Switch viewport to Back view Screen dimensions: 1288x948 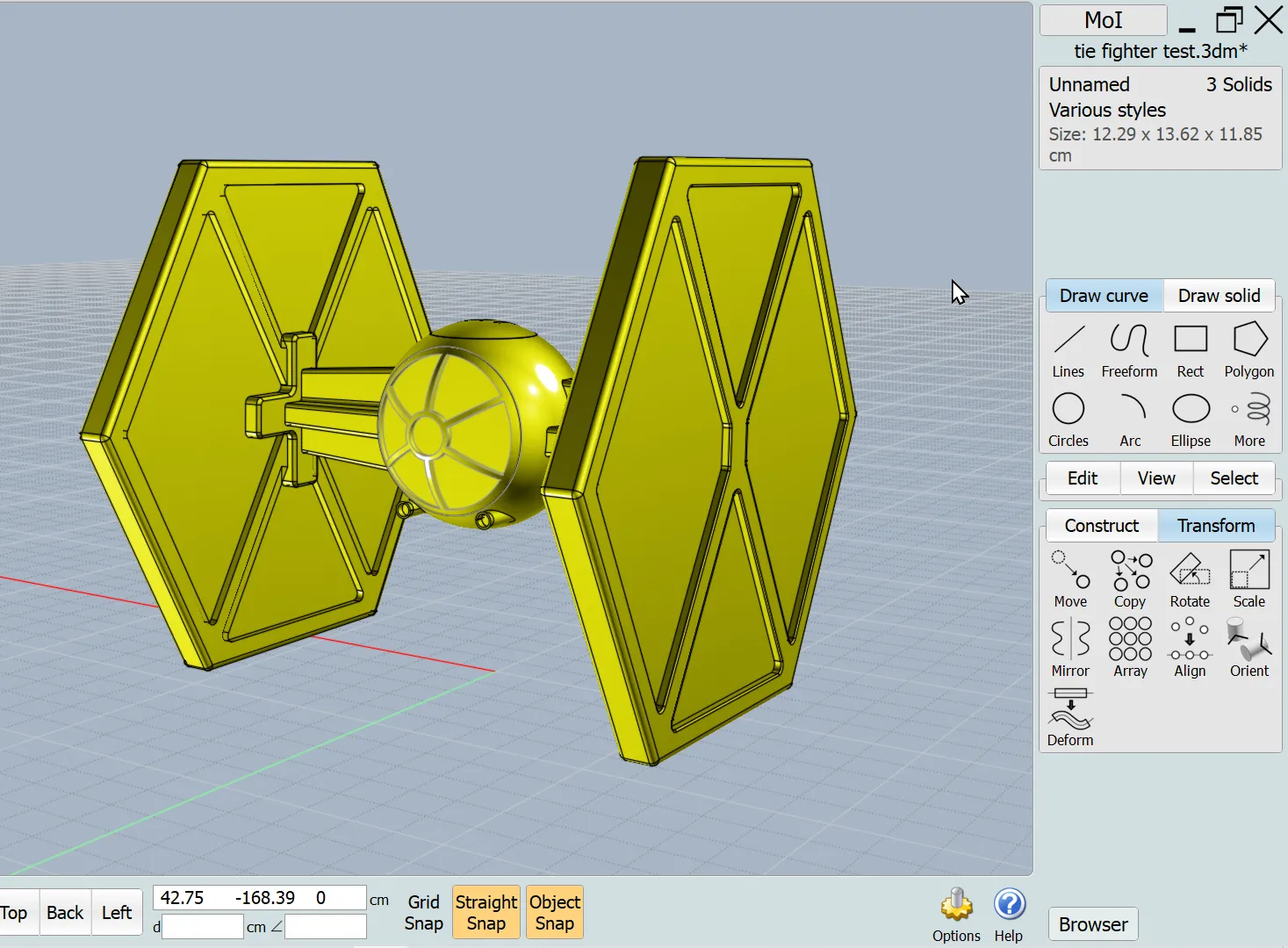(x=65, y=913)
